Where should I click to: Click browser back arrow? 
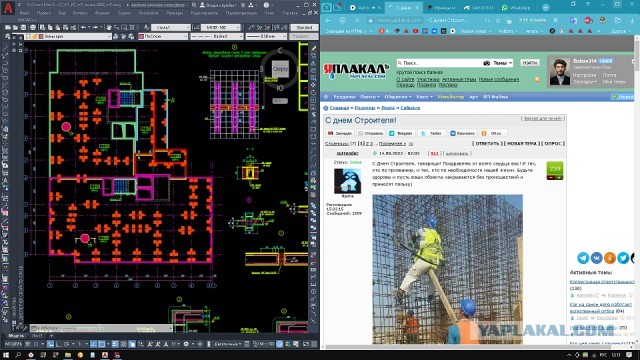click(x=329, y=20)
